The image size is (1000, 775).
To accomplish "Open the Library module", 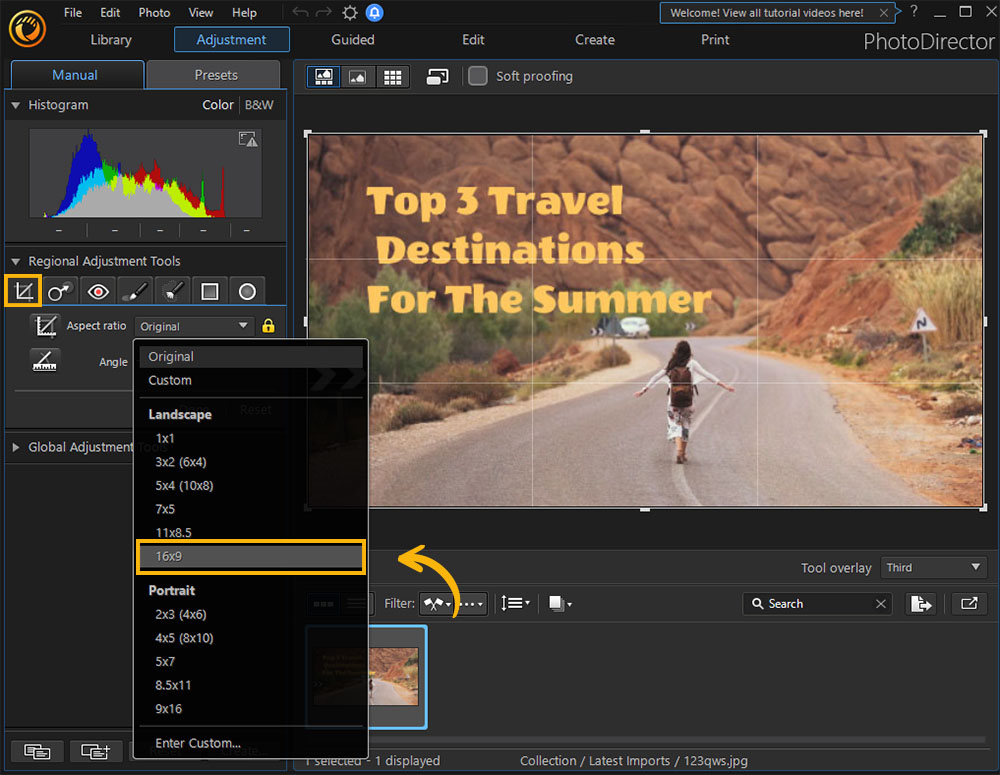I will point(110,40).
